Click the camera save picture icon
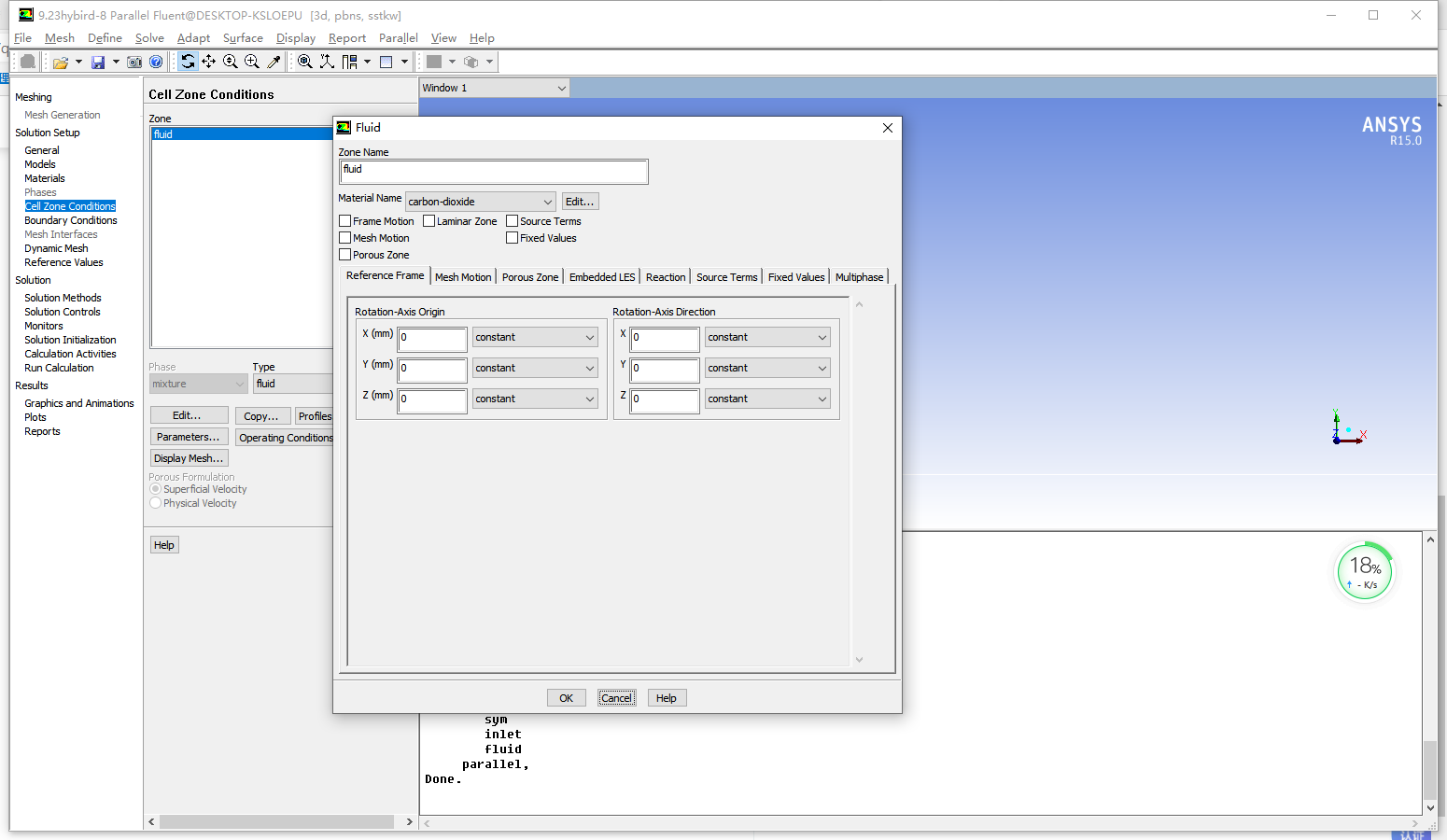Screen dimensions: 1447x840 [134, 63]
